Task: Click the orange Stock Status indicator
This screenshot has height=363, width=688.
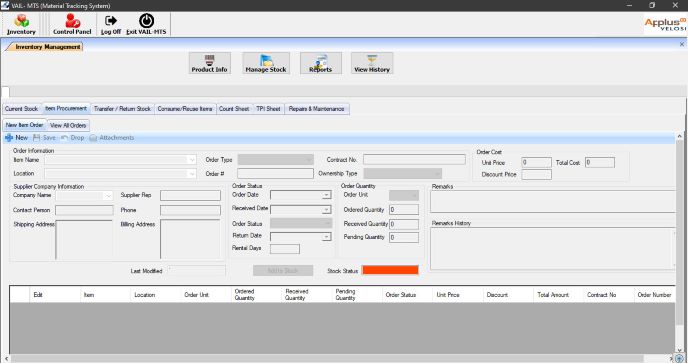Action: (390, 270)
